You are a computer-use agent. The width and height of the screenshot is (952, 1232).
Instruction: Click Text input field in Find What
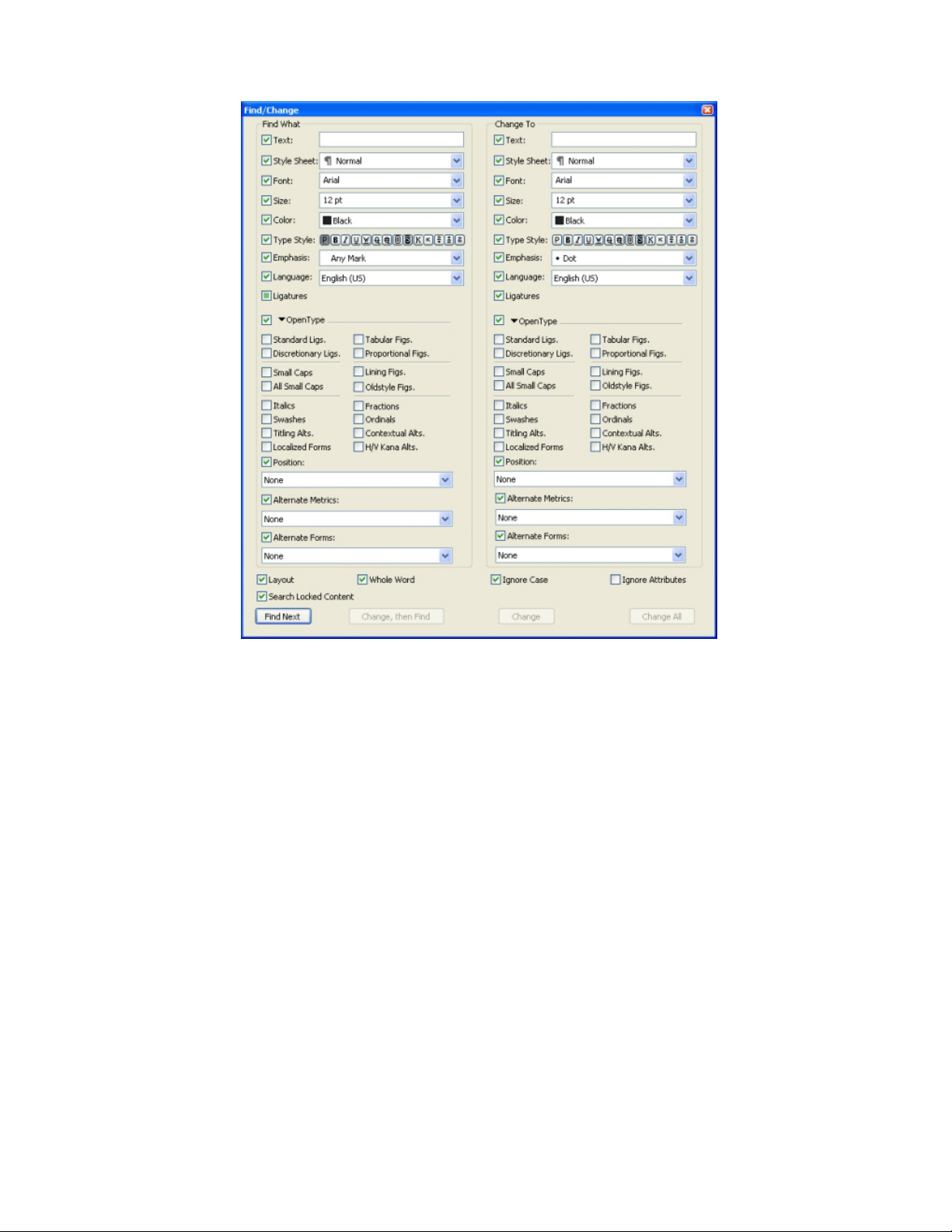tap(392, 140)
